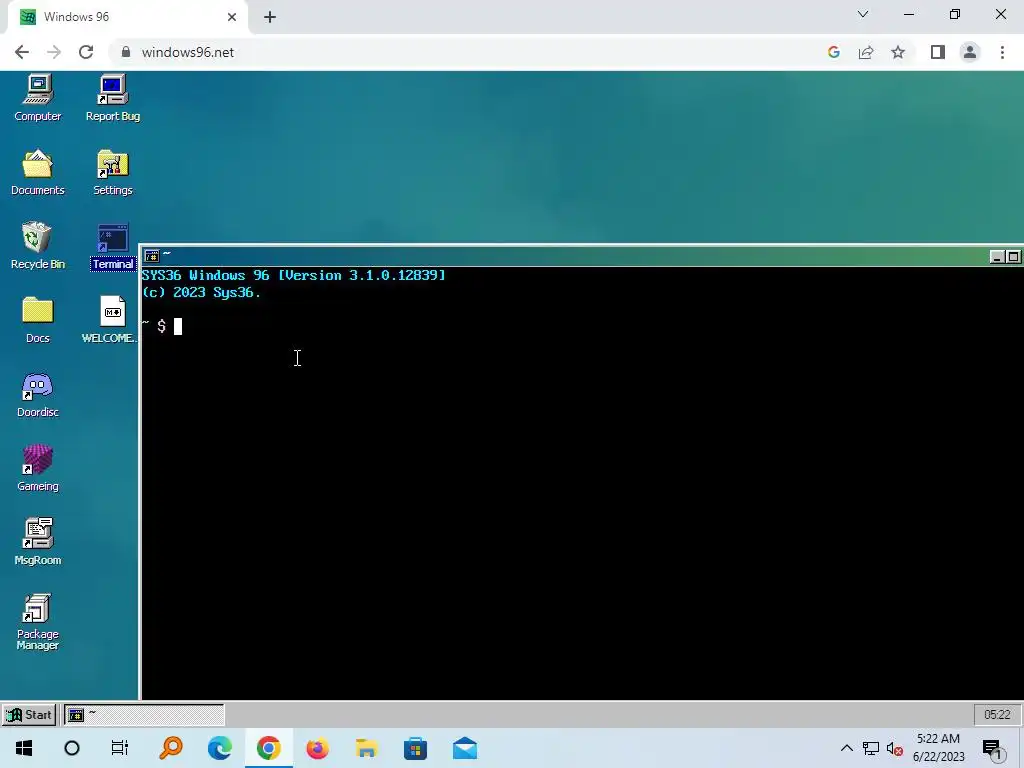Minimize the terminal window
Viewport: 1024px width, 768px height.
[x=997, y=257]
